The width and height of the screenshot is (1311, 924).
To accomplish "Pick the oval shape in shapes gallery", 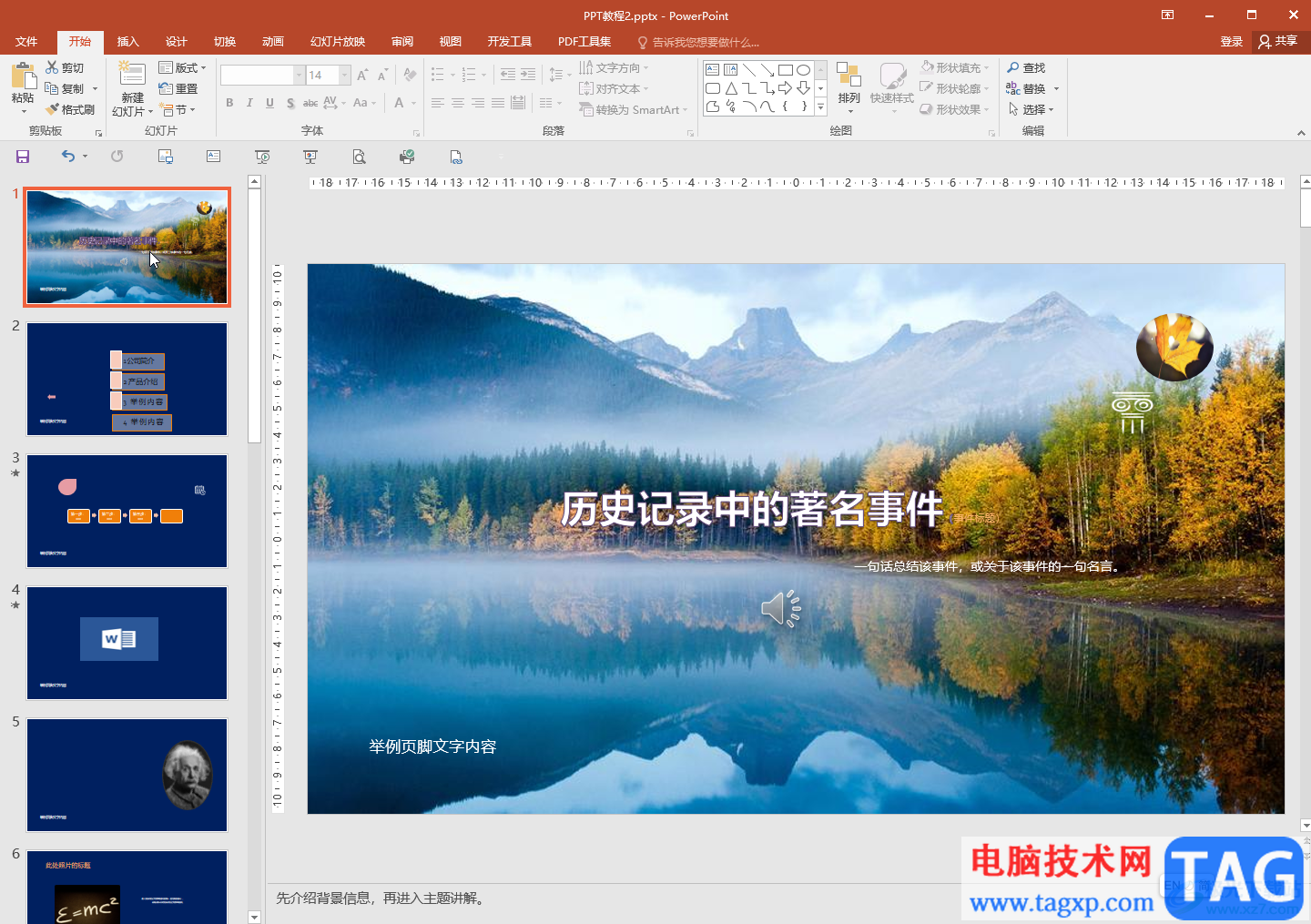I will click(803, 70).
